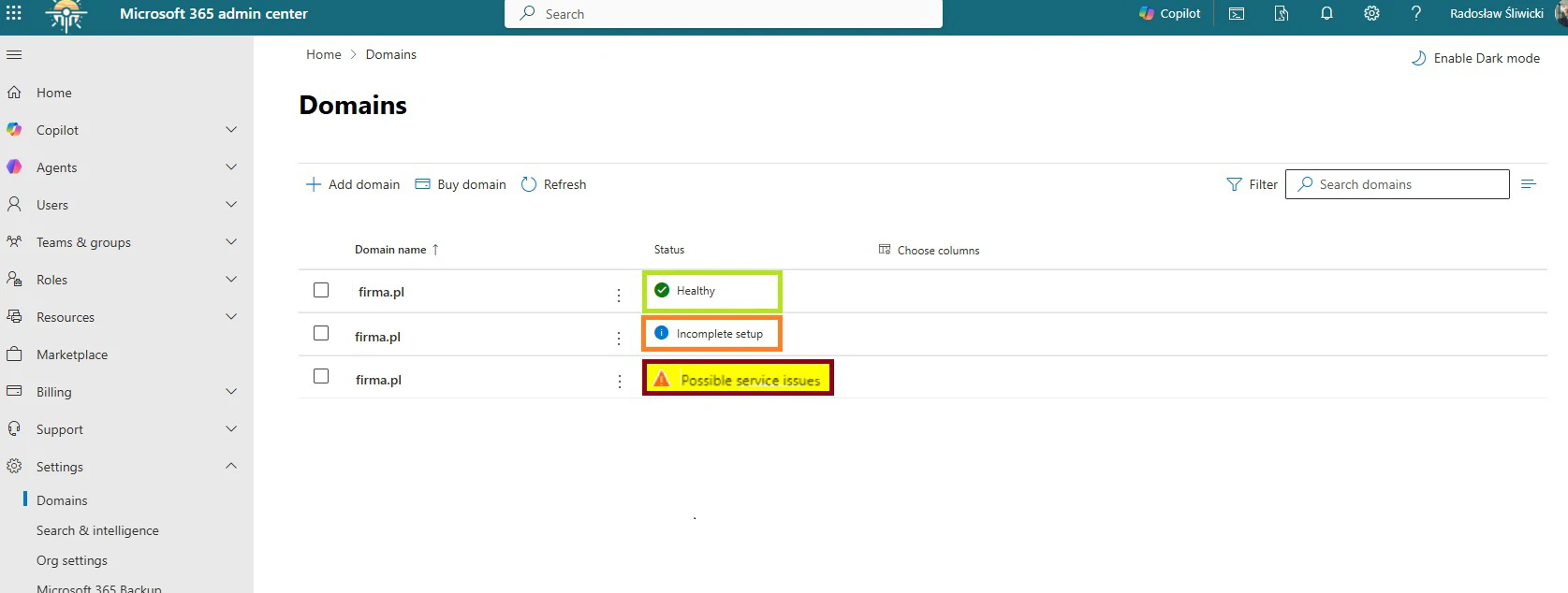Check the Possible service issues domain box
The image size is (1568, 593).
click(321, 376)
